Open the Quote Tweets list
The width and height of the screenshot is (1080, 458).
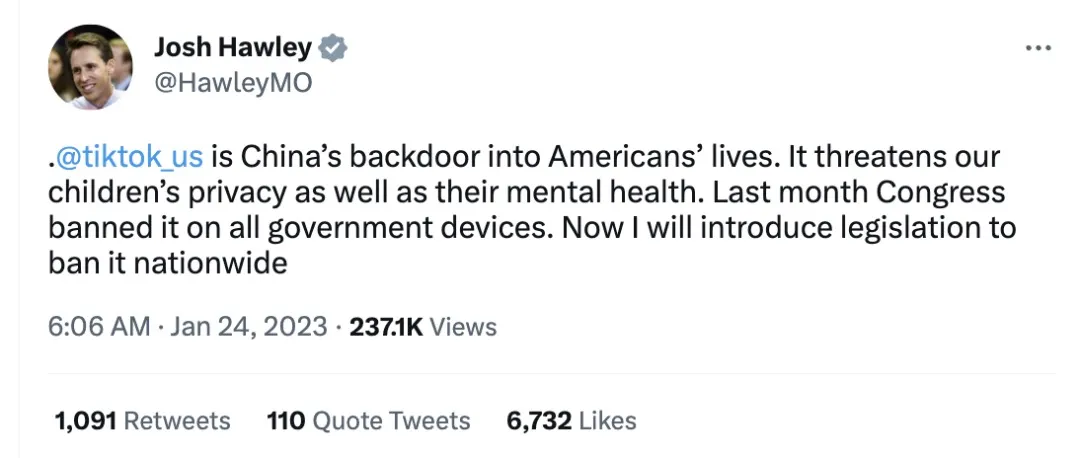coord(391,421)
